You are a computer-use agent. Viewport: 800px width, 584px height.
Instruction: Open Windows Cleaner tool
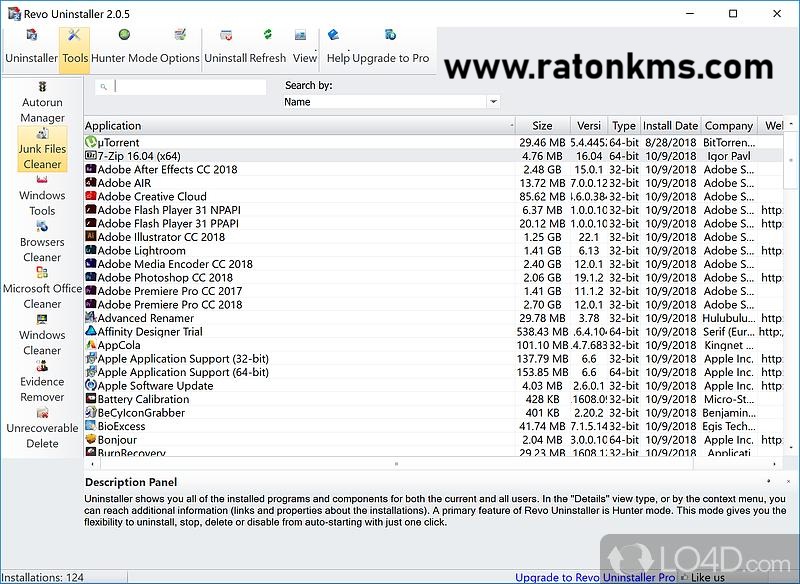[x=42, y=335]
